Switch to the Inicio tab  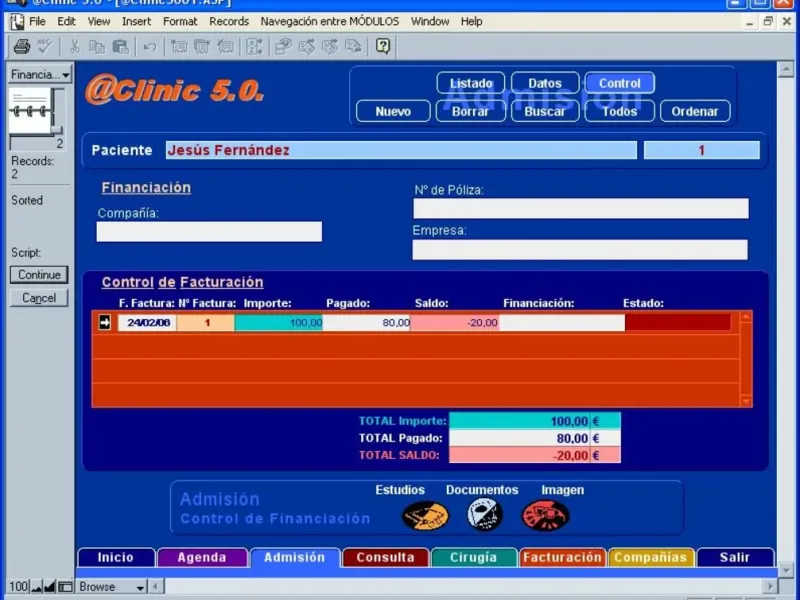coord(116,557)
